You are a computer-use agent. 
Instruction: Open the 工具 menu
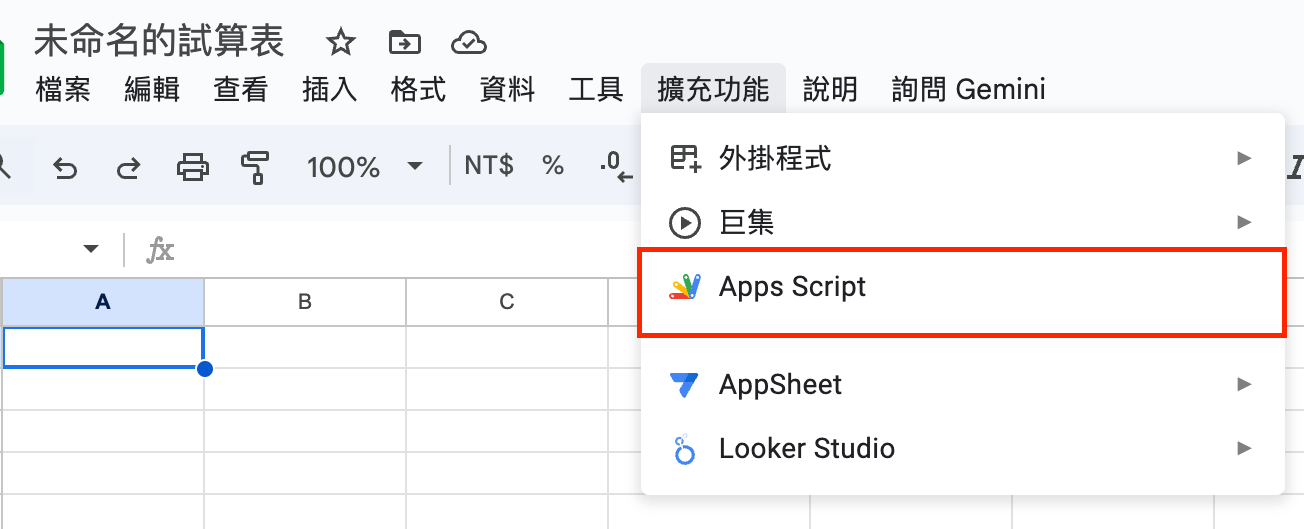[596, 89]
